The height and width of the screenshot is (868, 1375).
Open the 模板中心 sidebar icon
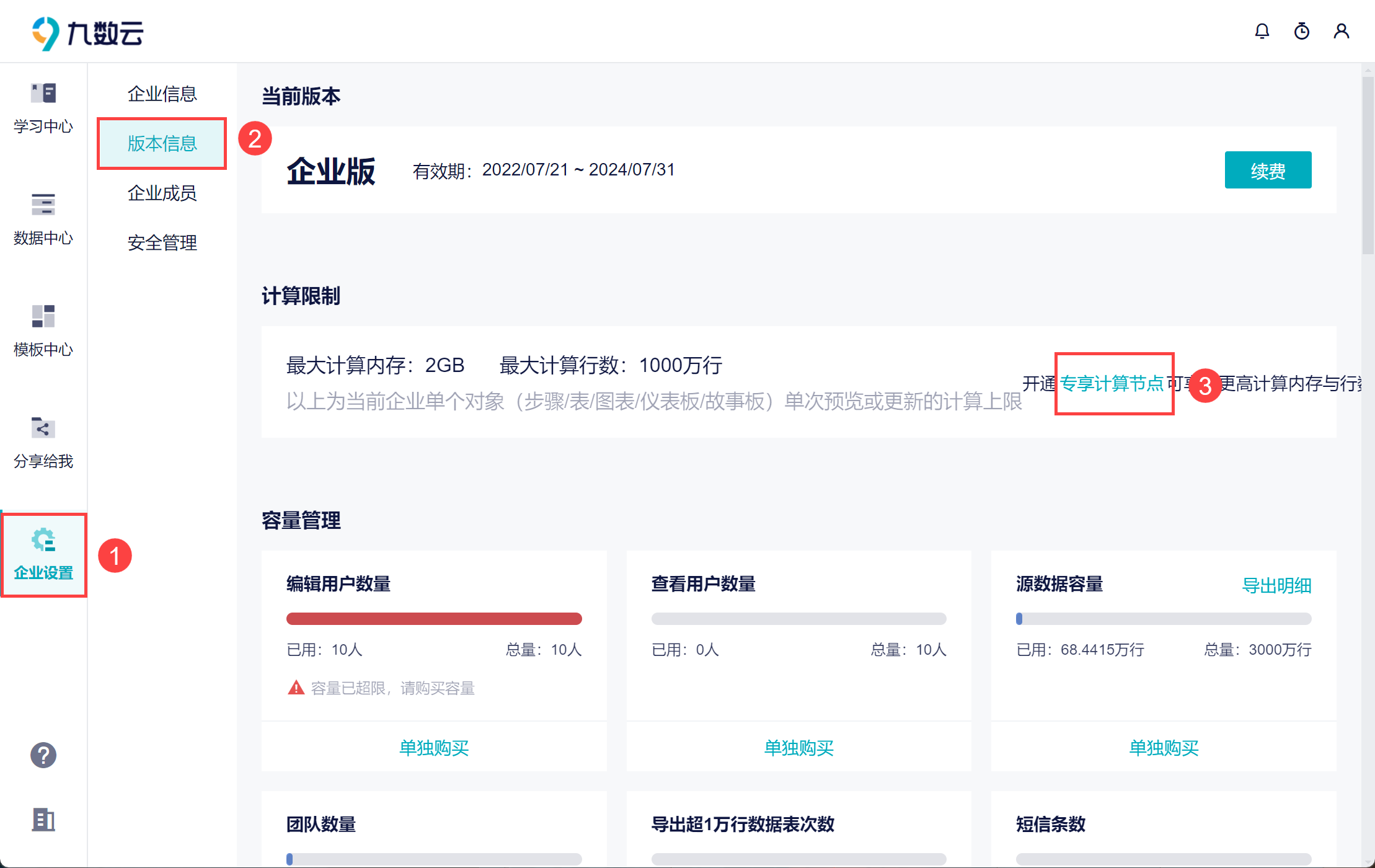click(x=43, y=316)
